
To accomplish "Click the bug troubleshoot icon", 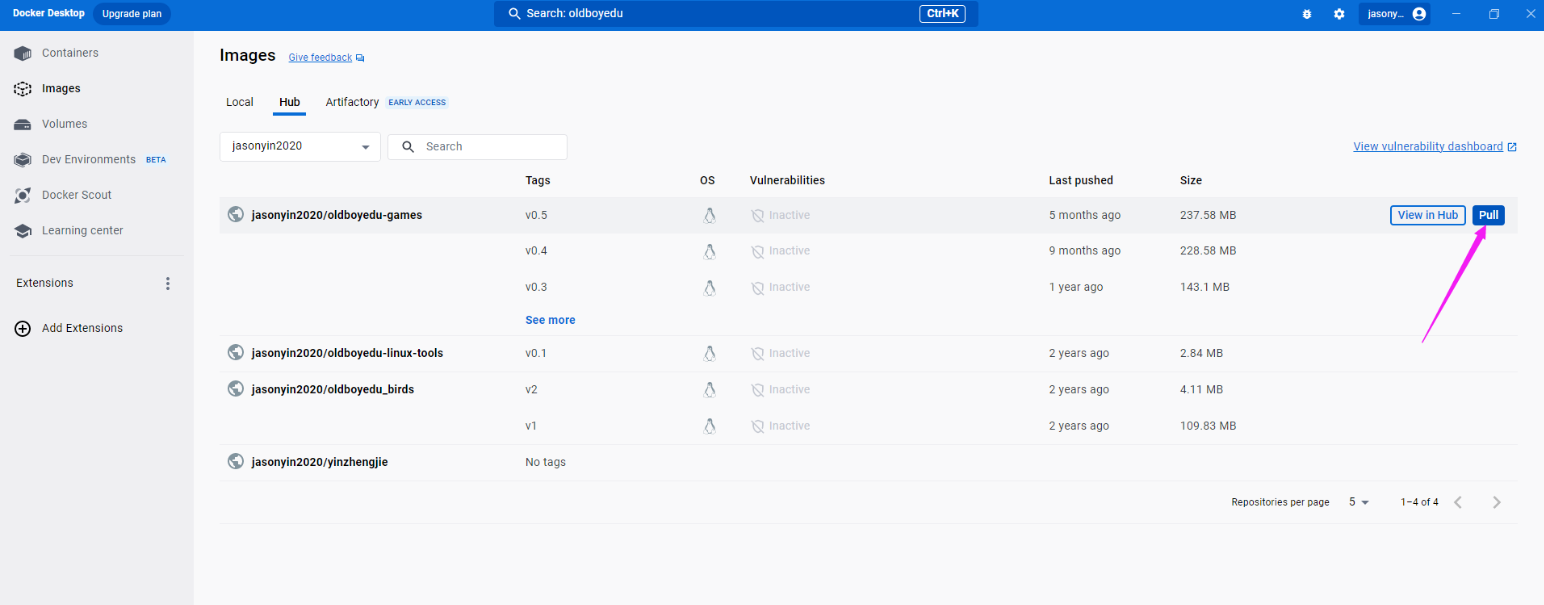I will (1306, 14).
